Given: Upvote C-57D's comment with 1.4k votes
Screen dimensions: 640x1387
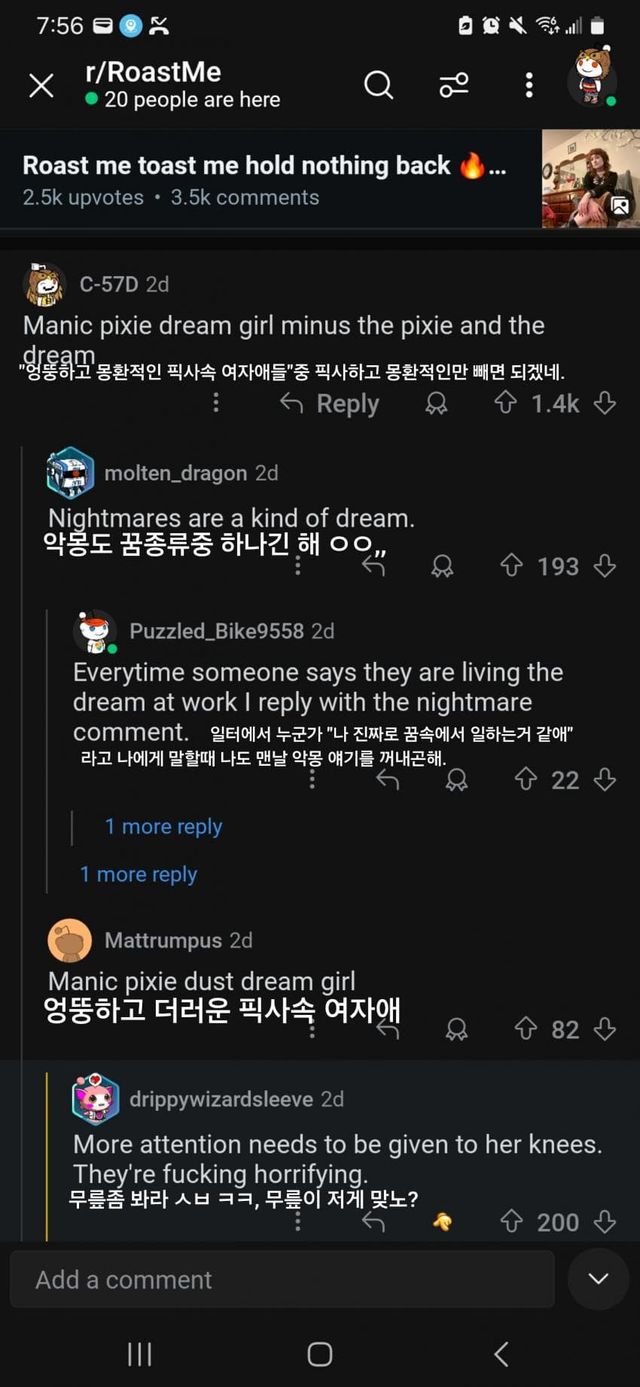Looking at the screenshot, I should (506, 403).
